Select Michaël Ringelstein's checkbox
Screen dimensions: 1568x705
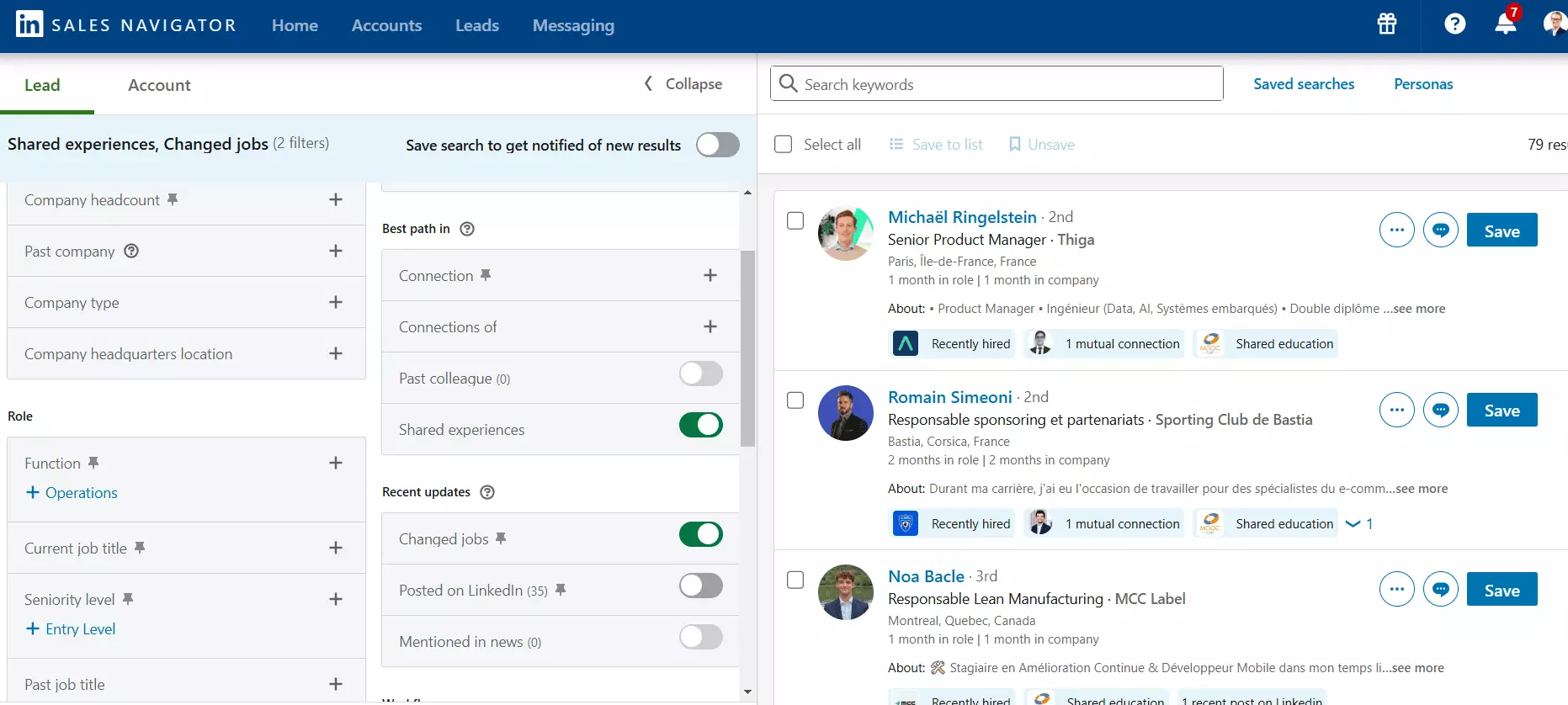click(x=795, y=220)
